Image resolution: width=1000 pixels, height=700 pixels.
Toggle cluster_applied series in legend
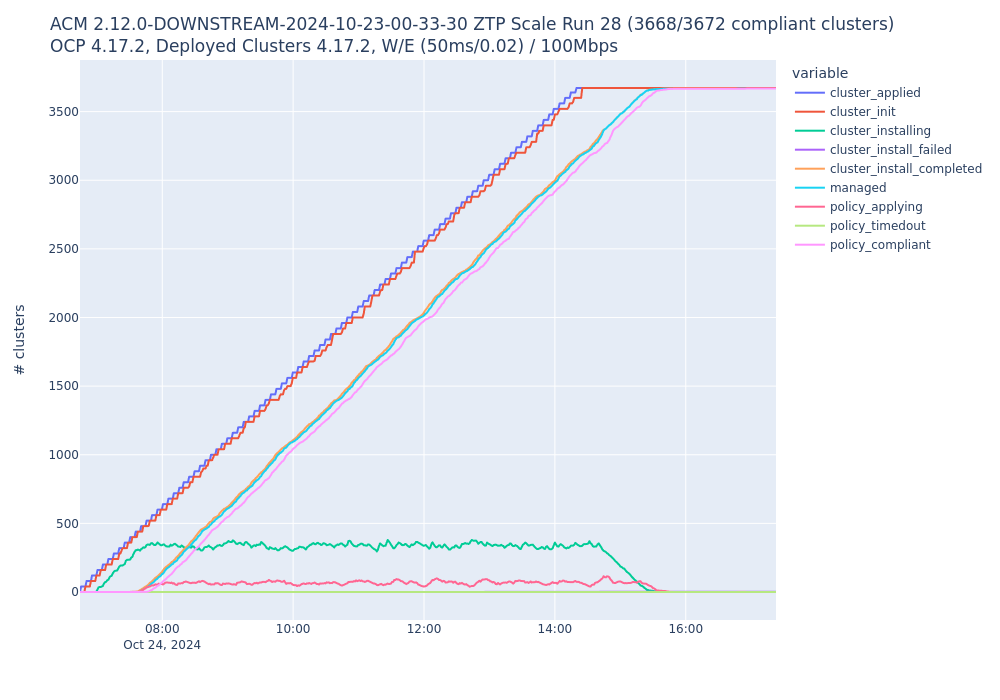[x=857, y=93]
